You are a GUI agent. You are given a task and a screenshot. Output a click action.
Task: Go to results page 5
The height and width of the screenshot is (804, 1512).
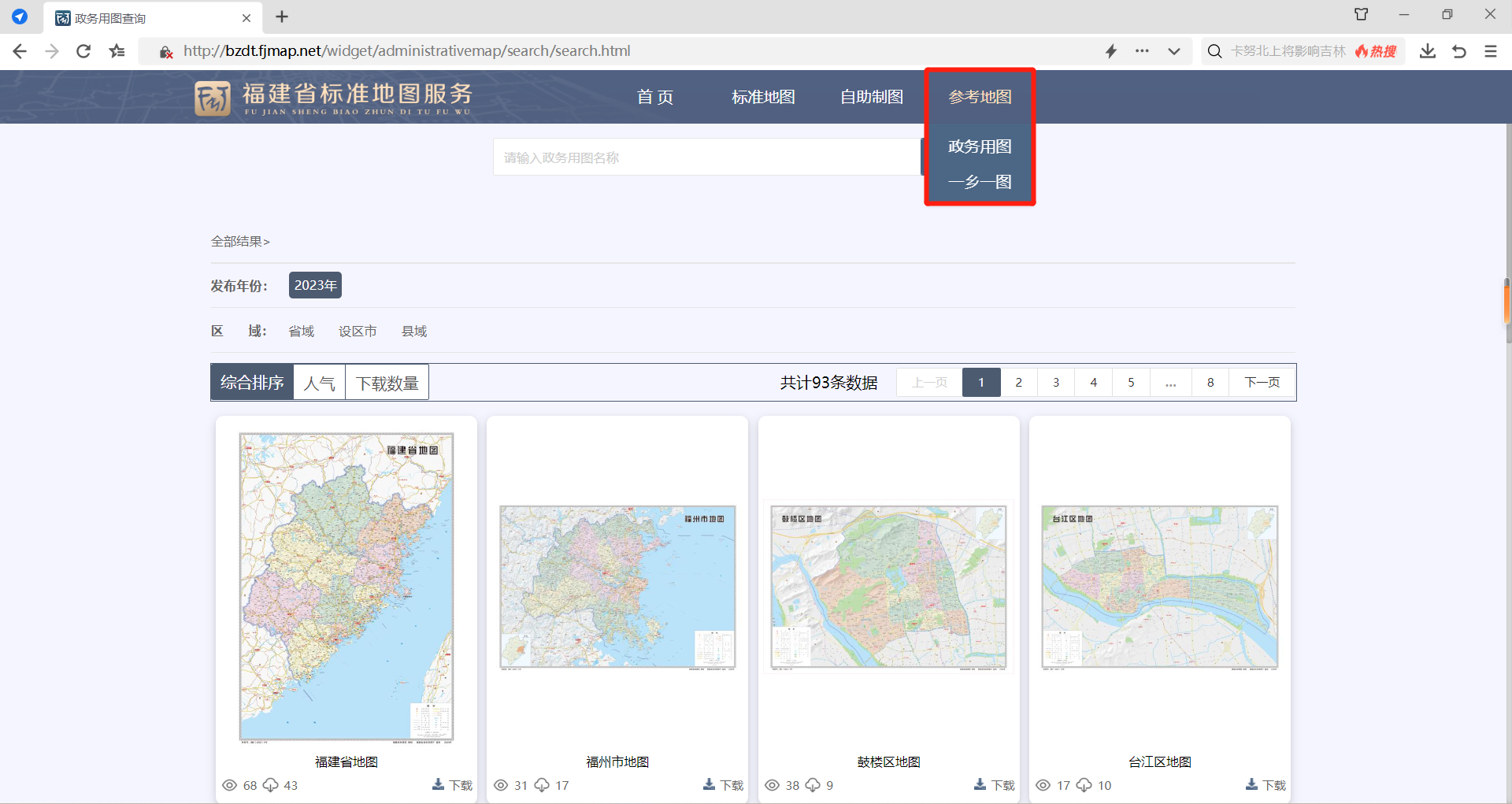[1131, 383]
